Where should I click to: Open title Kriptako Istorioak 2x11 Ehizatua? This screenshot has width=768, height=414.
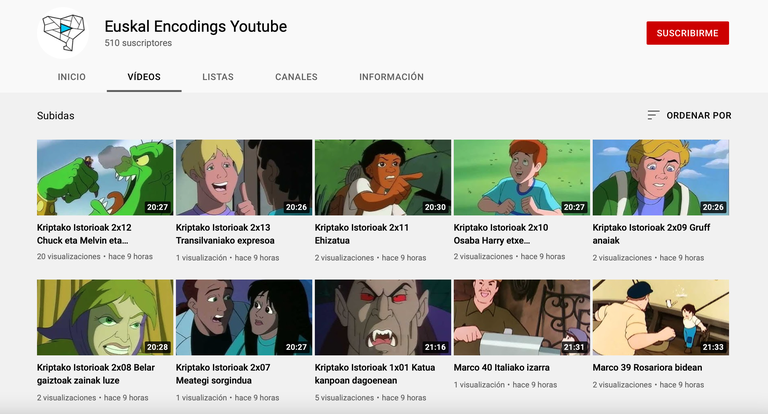click(x=362, y=234)
